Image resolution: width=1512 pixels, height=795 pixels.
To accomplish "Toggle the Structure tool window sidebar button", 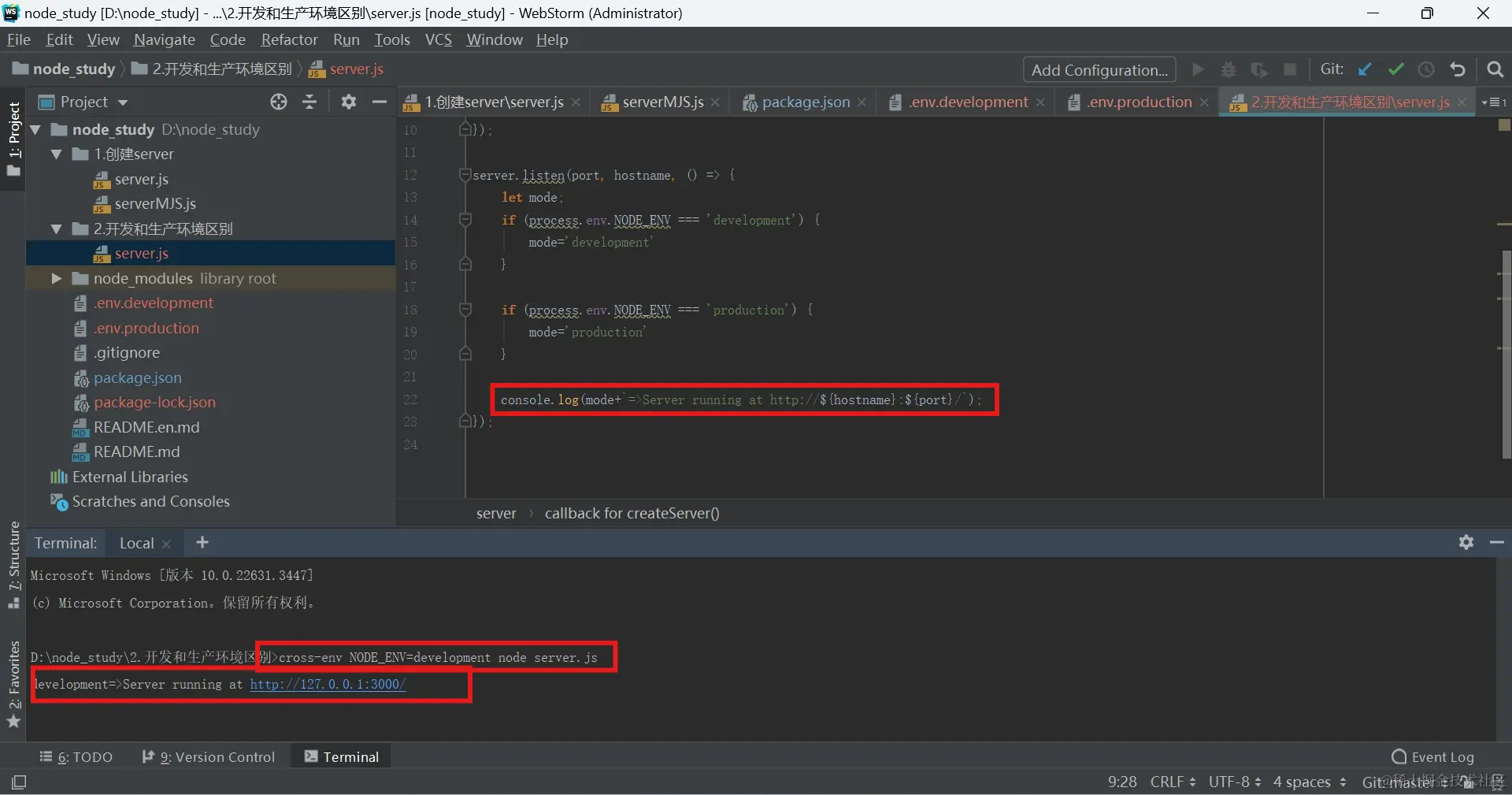I will 13,564.
